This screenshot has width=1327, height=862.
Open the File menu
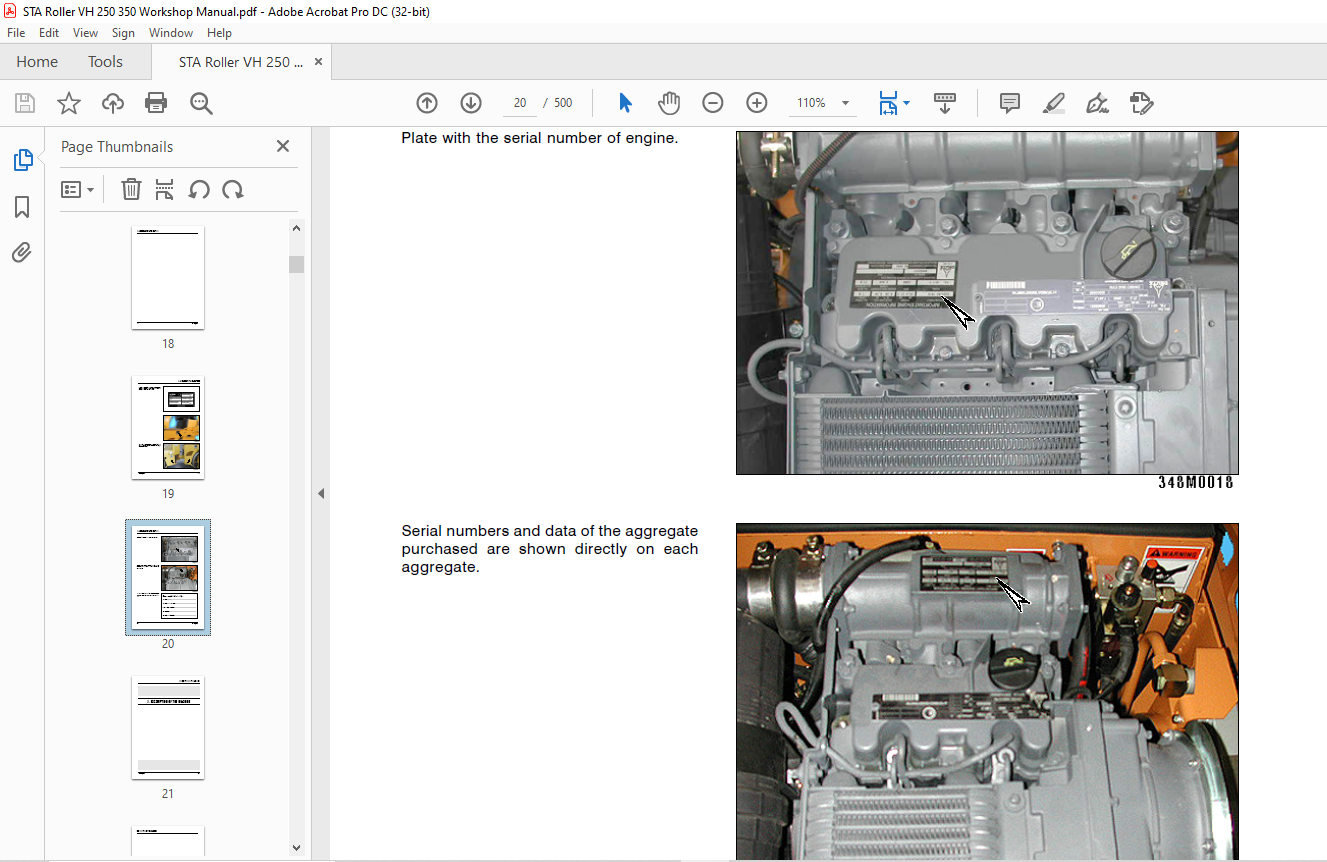[x=16, y=33]
